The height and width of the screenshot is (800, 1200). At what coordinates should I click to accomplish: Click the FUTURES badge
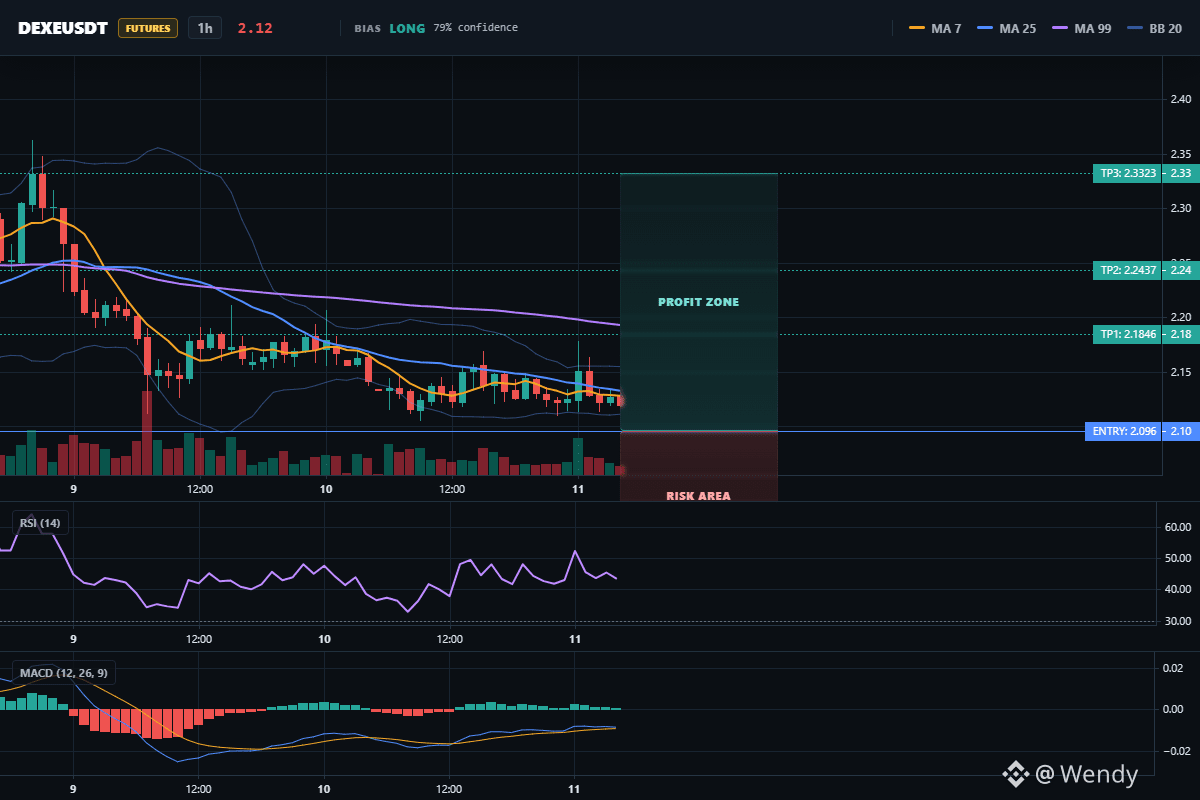[148, 28]
